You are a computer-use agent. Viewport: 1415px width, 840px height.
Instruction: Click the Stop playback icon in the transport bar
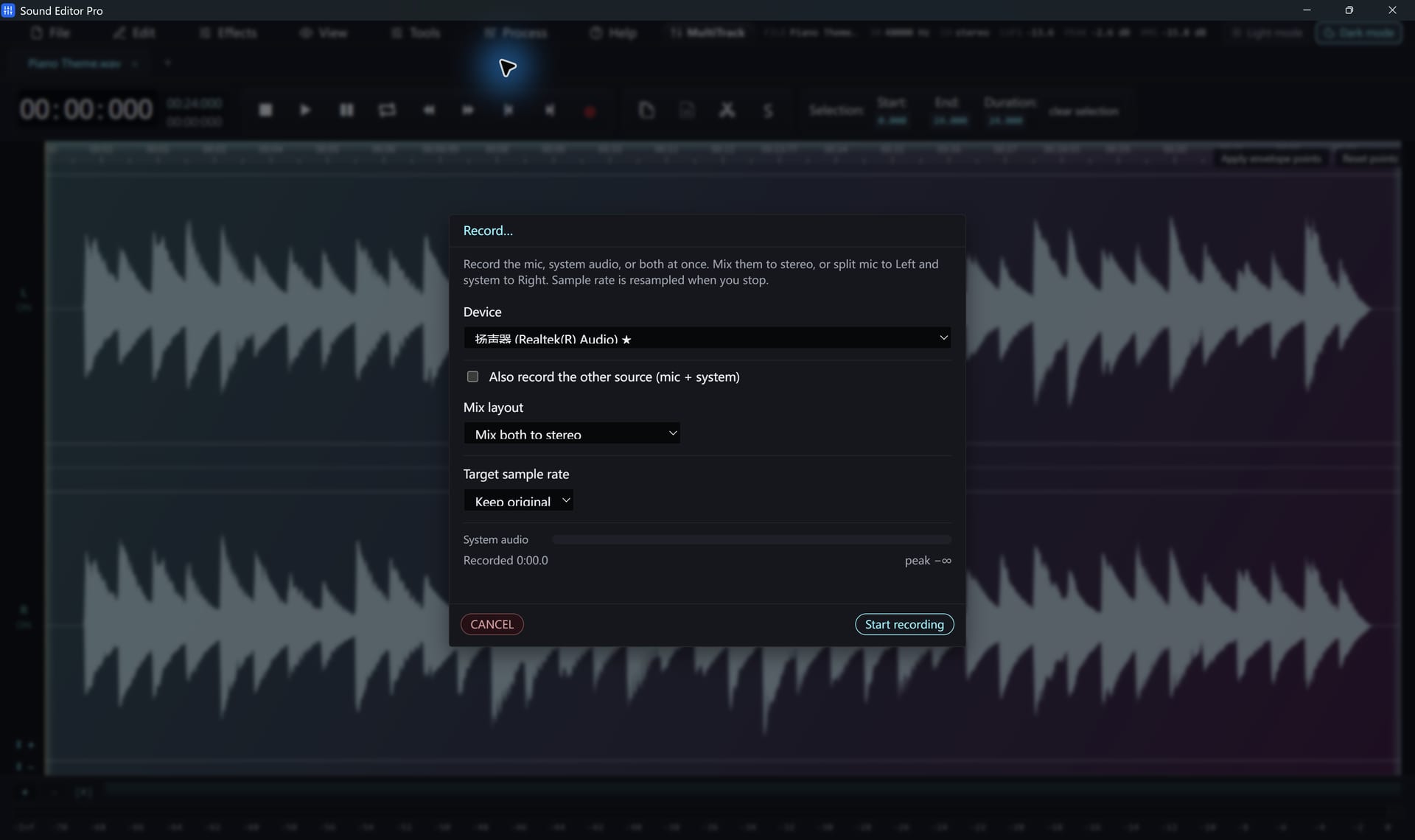coord(266,110)
